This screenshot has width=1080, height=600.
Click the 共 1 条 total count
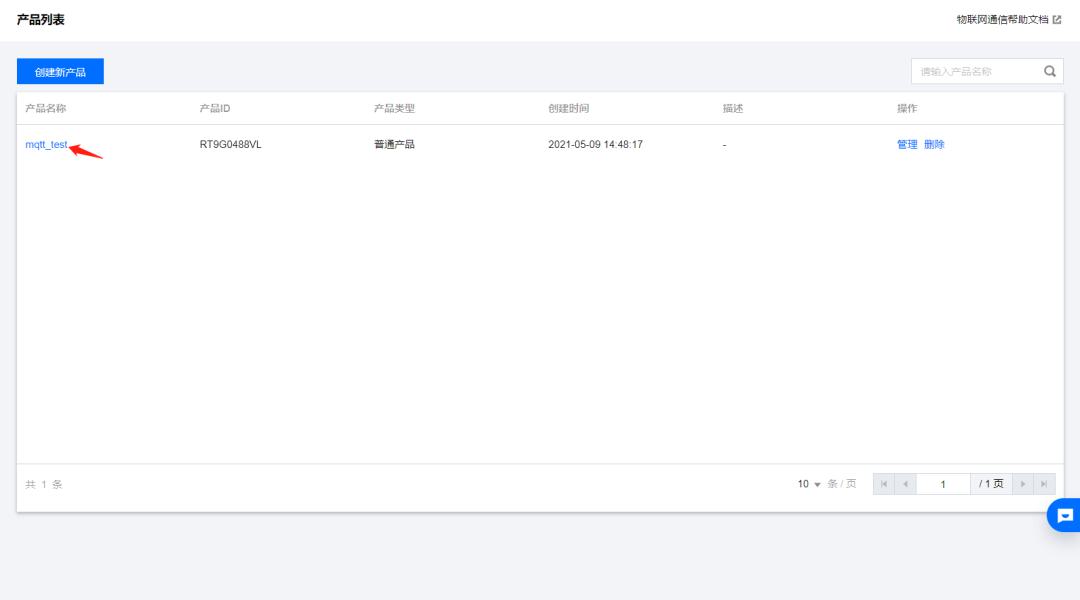43,484
